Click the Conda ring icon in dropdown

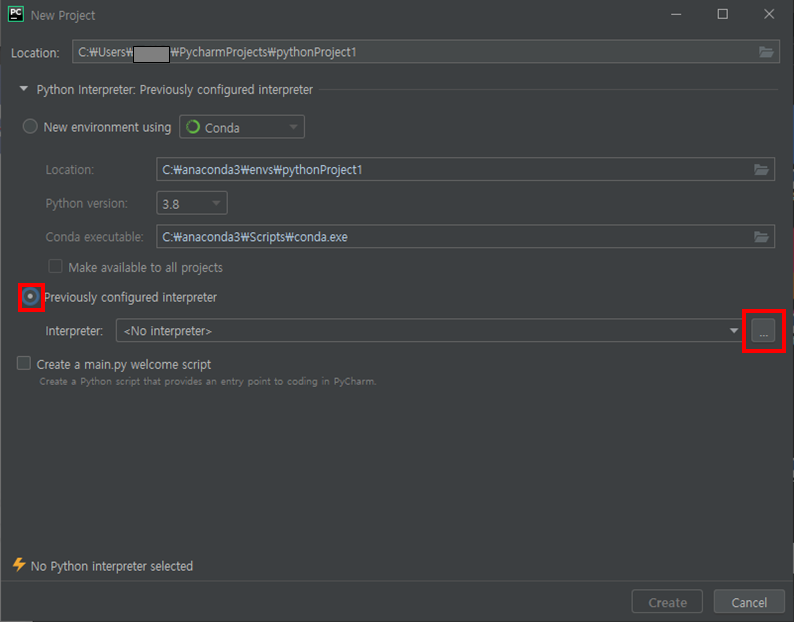[193, 127]
